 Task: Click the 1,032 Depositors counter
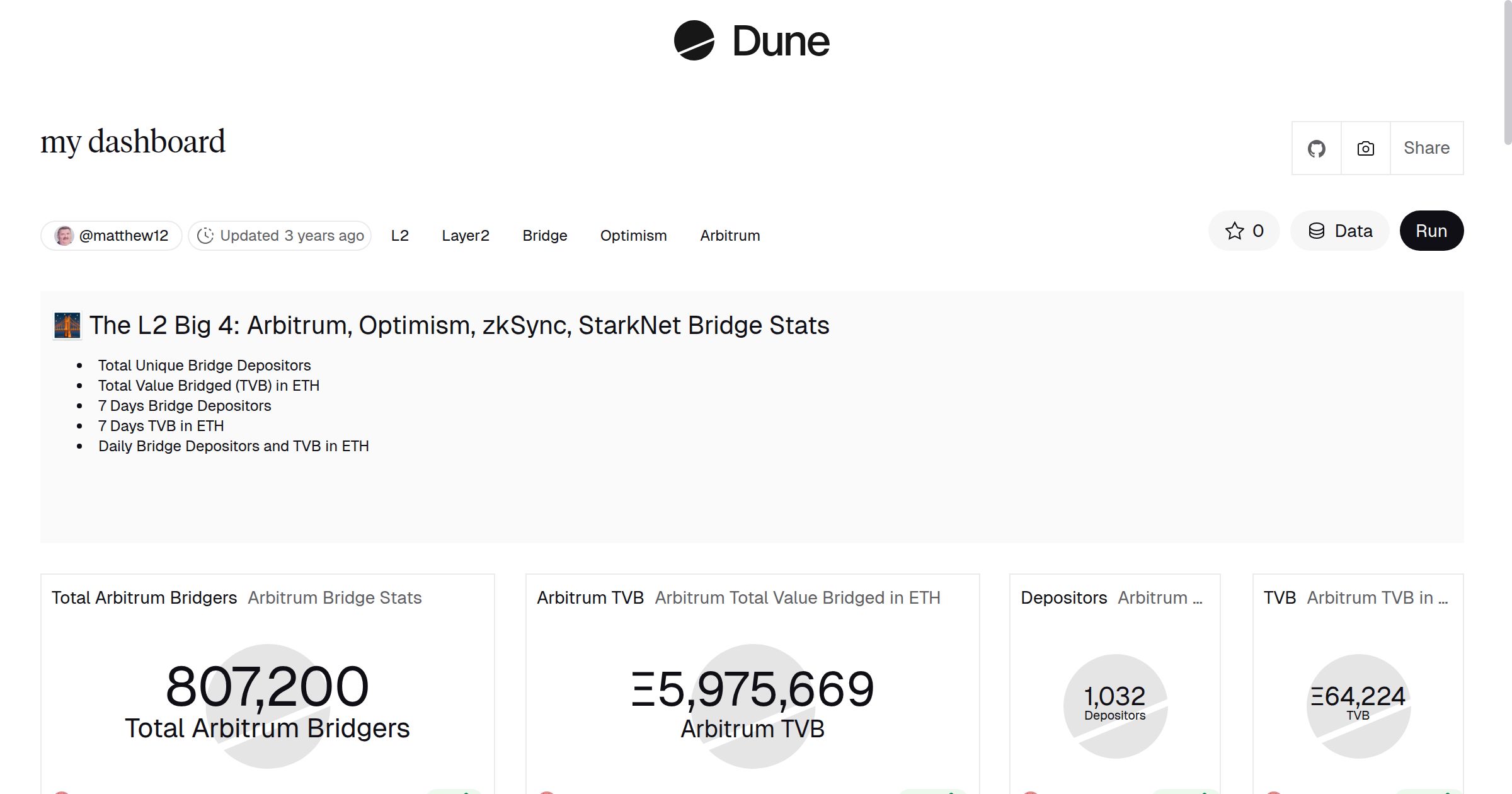[1114, 696]
